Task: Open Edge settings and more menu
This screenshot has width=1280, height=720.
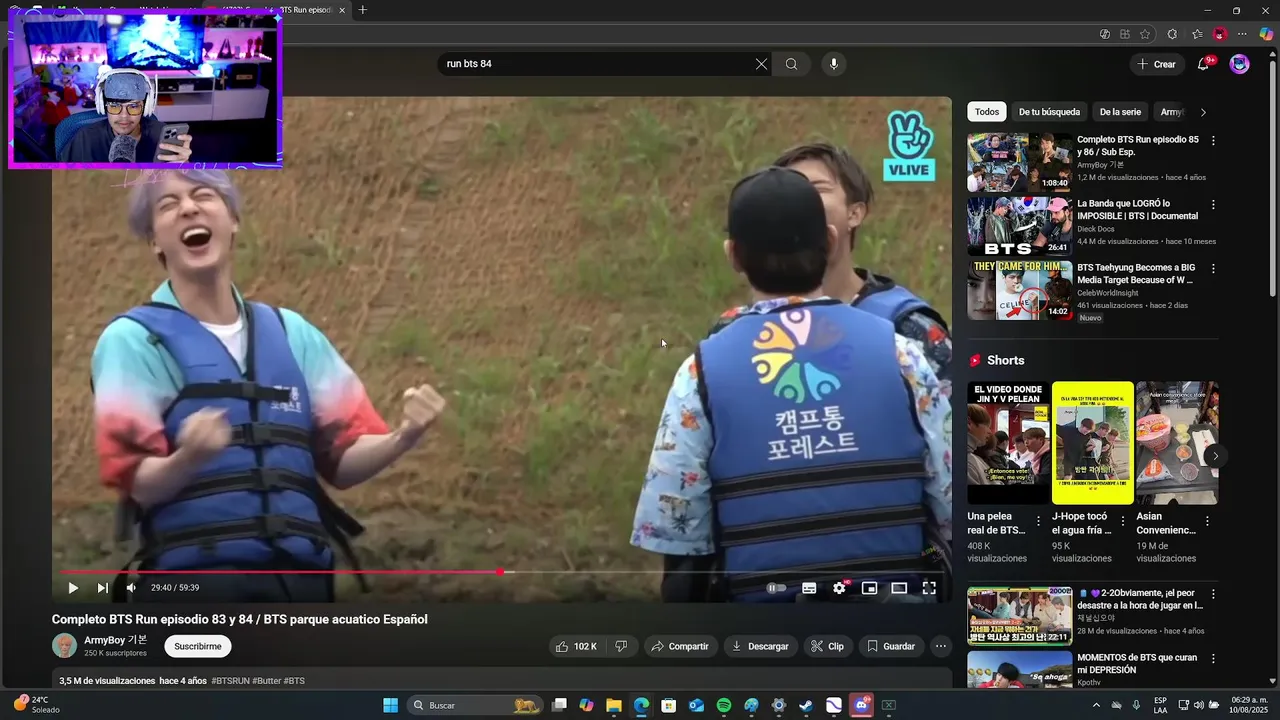Action: click(1243, 34)
